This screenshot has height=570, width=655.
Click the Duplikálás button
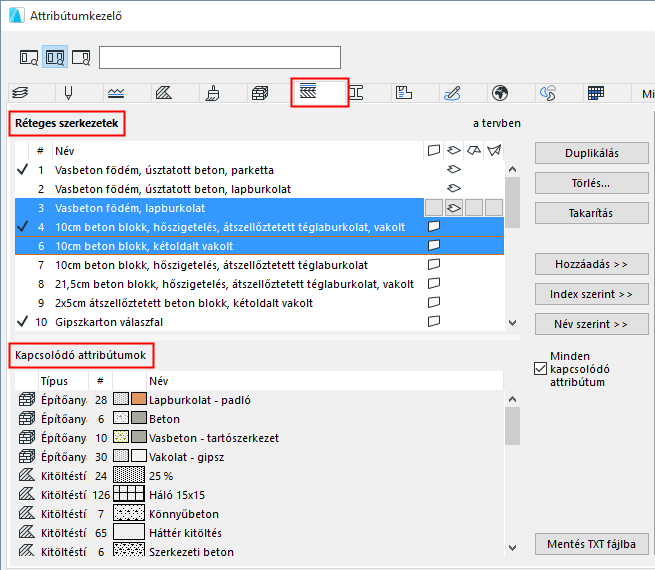click(x=592, y=153)
